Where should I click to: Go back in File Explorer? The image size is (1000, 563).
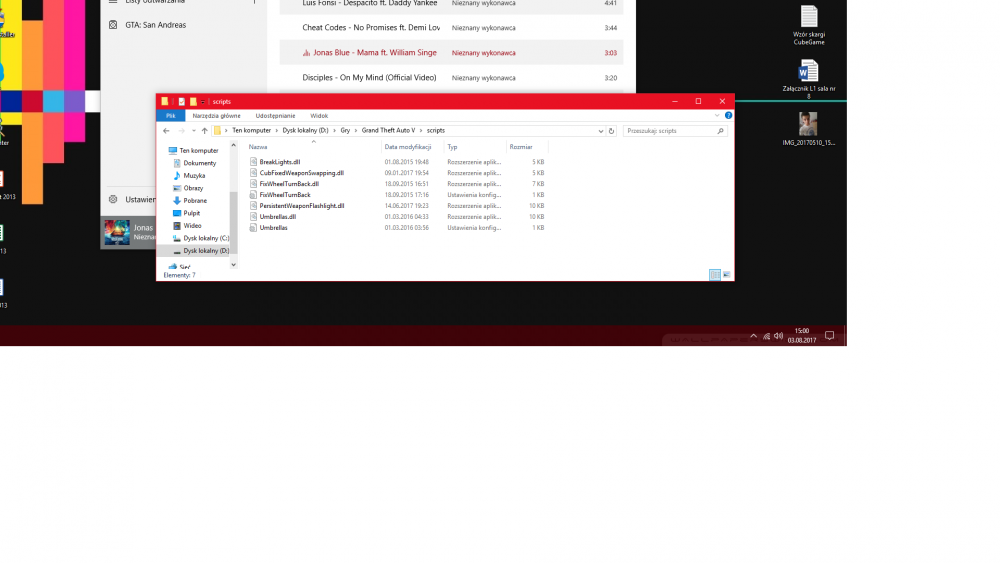[166, 131]
